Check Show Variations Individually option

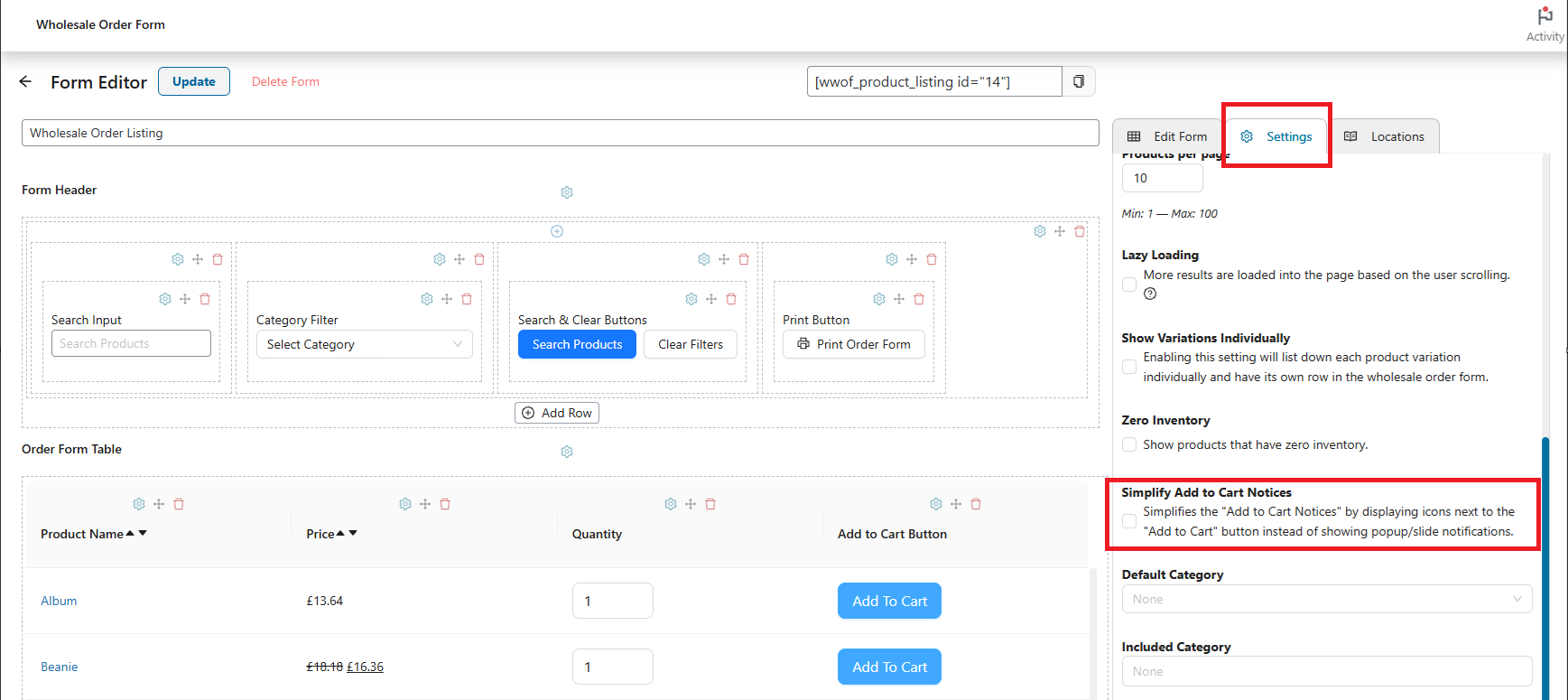point(1129,367)
